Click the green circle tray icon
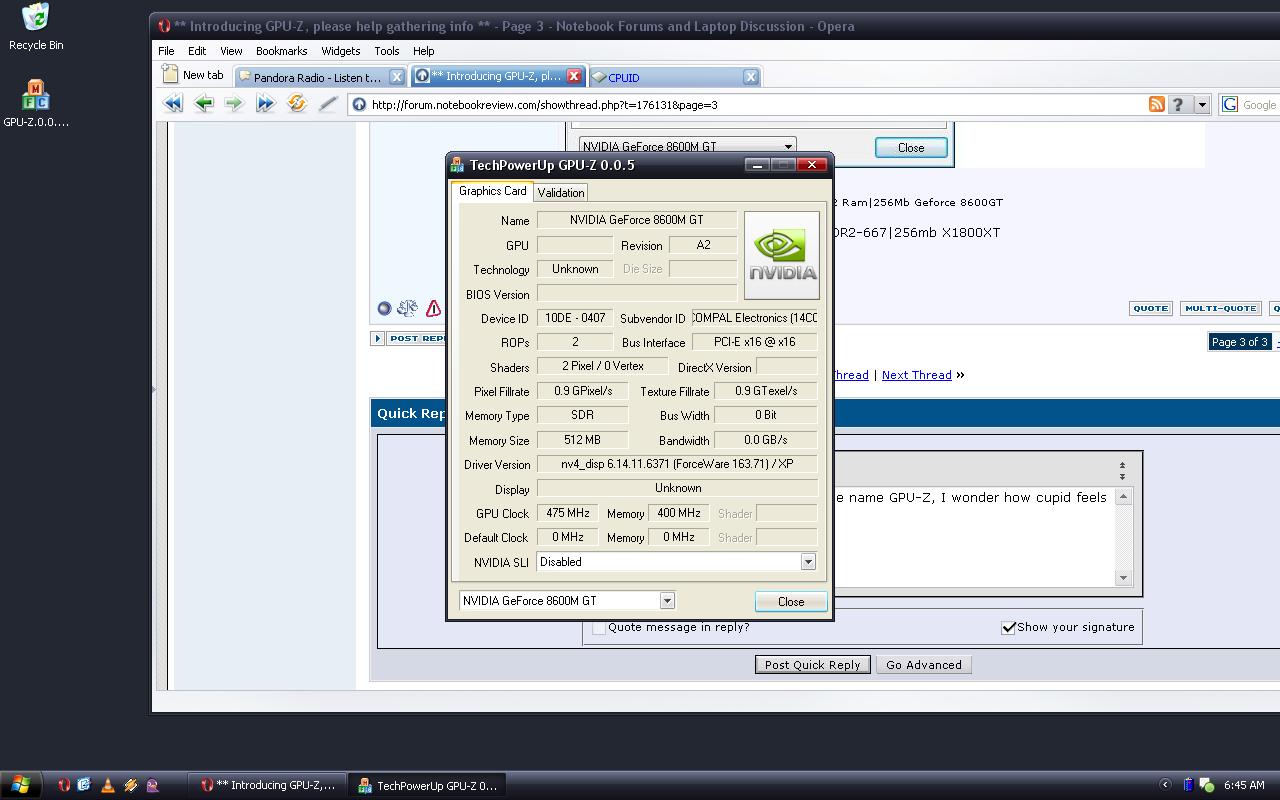The height and width of the screenshot is (800, 1280). tap(1206, 785)
